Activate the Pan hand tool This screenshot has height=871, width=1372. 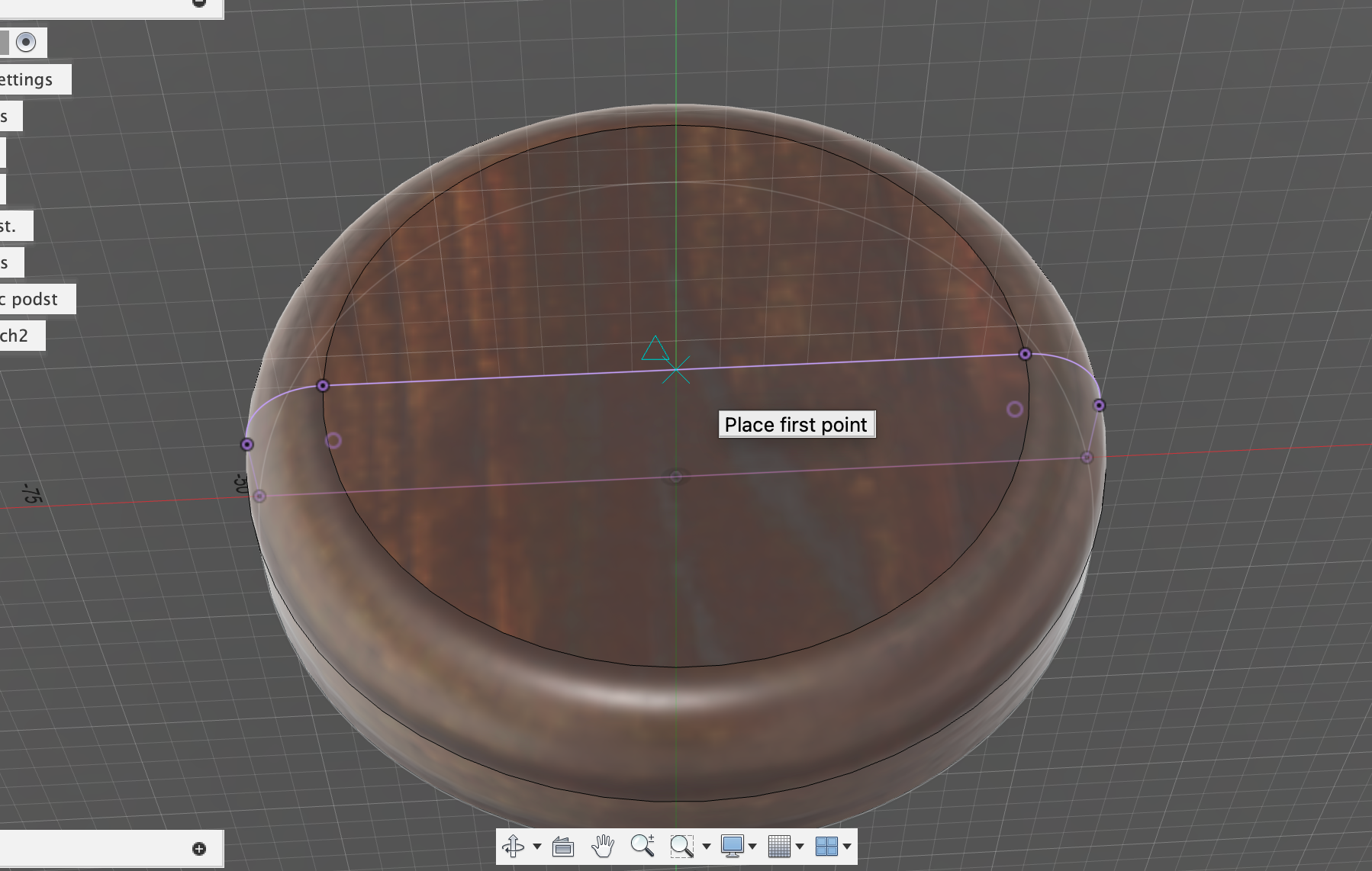pos(603,846)
